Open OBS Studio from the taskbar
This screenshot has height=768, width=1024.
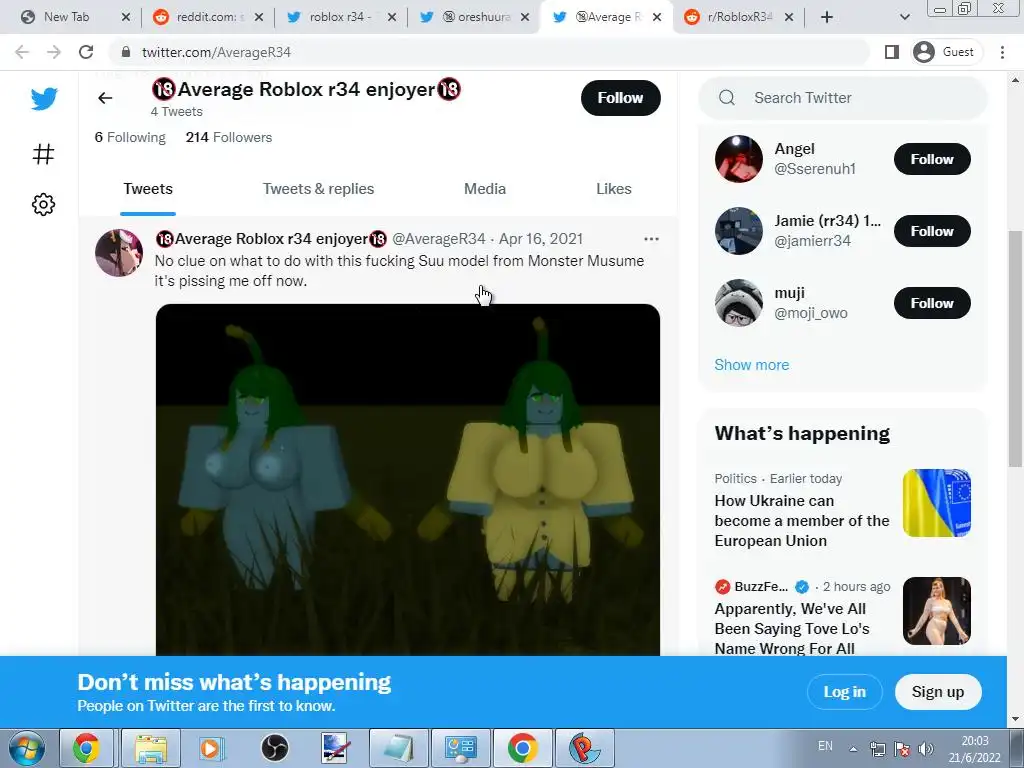click(x=275, y=748)
